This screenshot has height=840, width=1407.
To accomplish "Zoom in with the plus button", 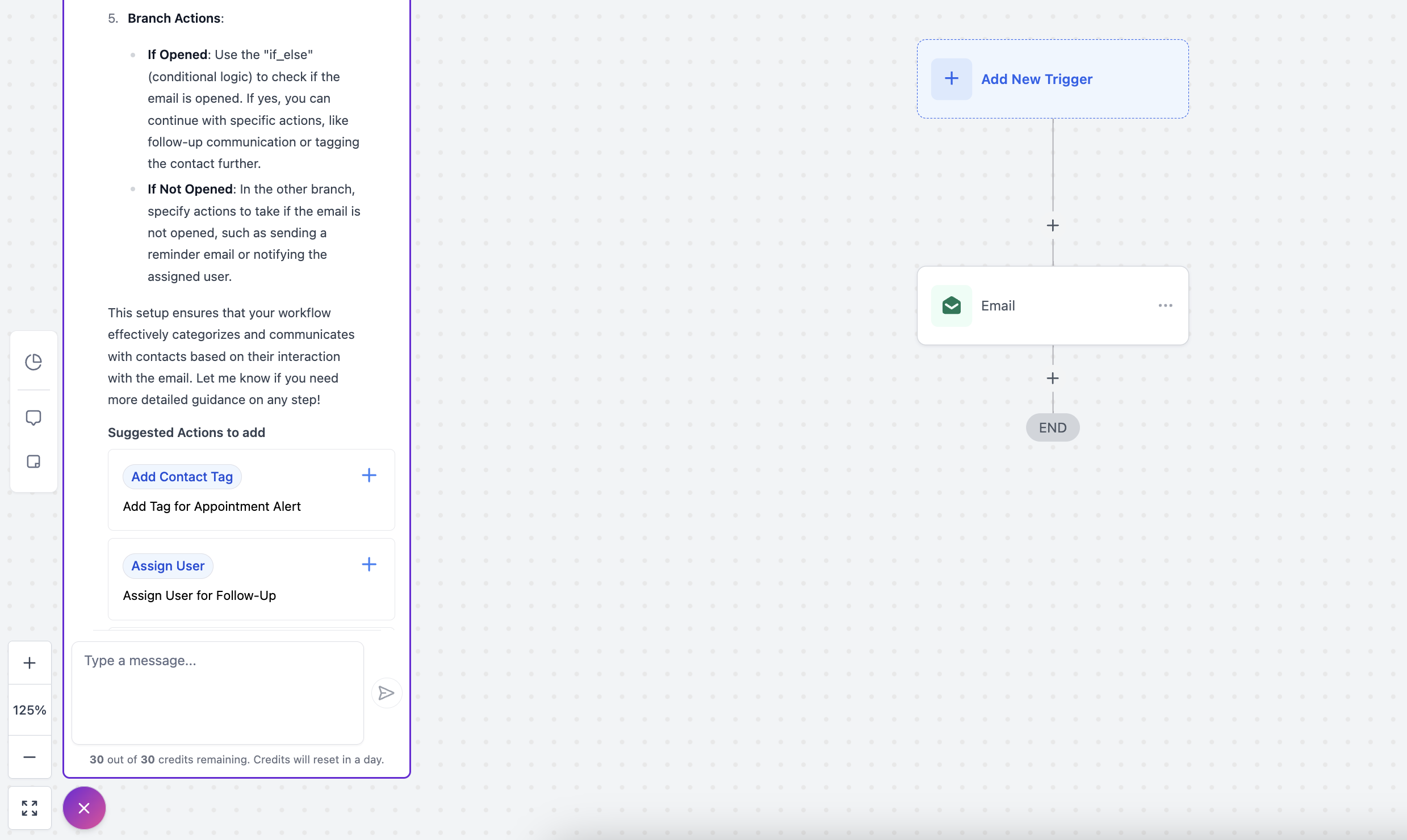I will point(30,663).
